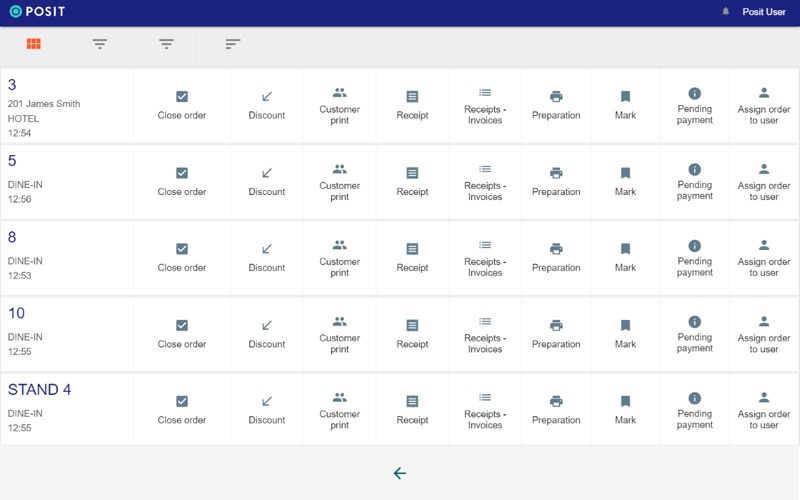The height and width of the screenshot is (500, 800).
Task: Open Receipts - Invoices for order 8
Action: point(485,258)
